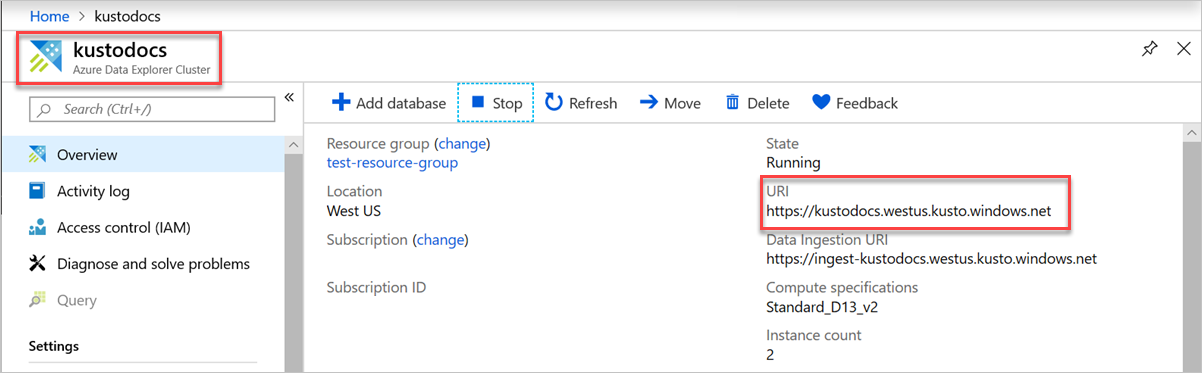Collapse the sidebar with double chevron

click(288, 97)
